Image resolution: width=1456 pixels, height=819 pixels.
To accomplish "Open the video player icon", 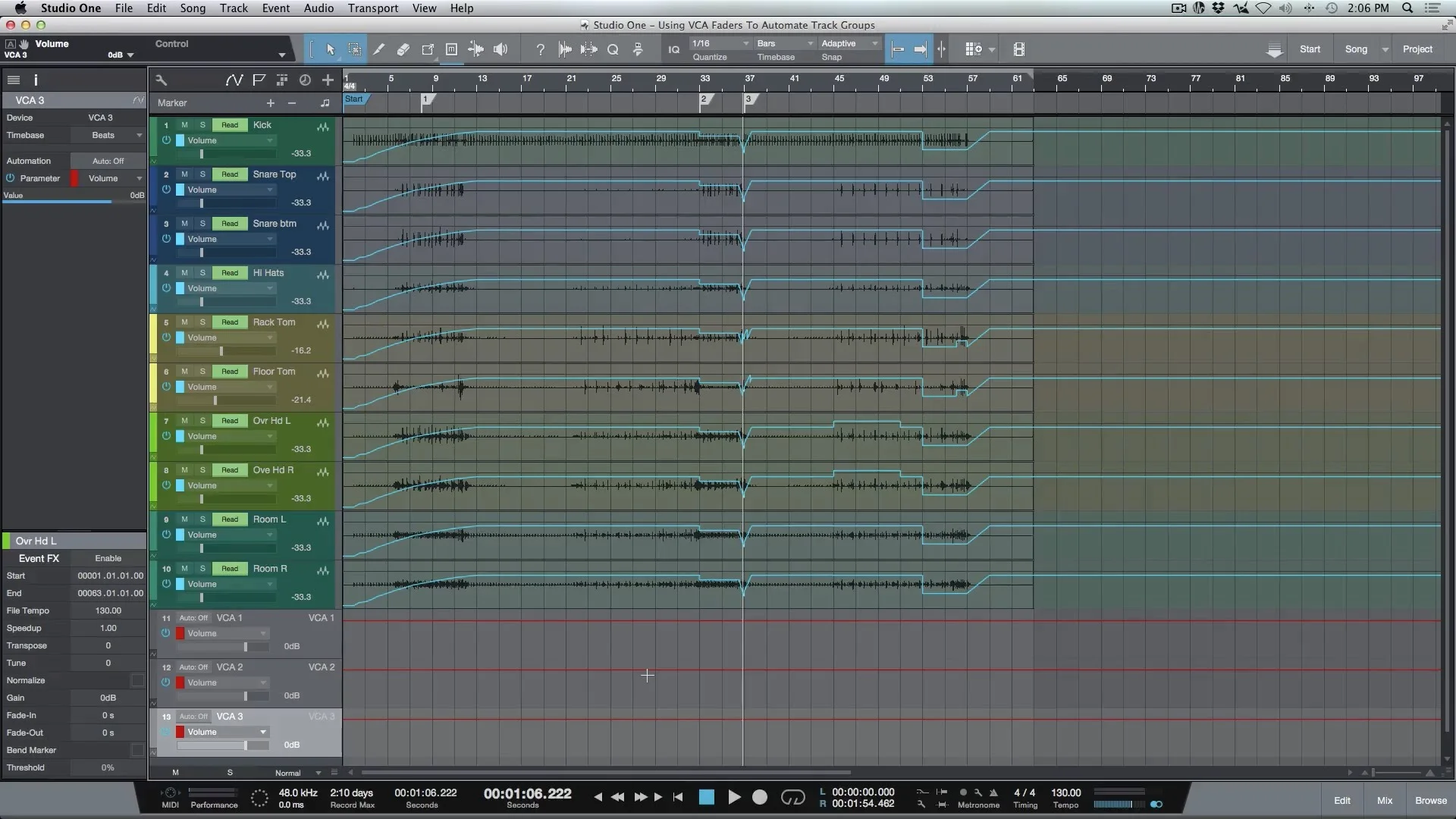I will pos(1019,49).
